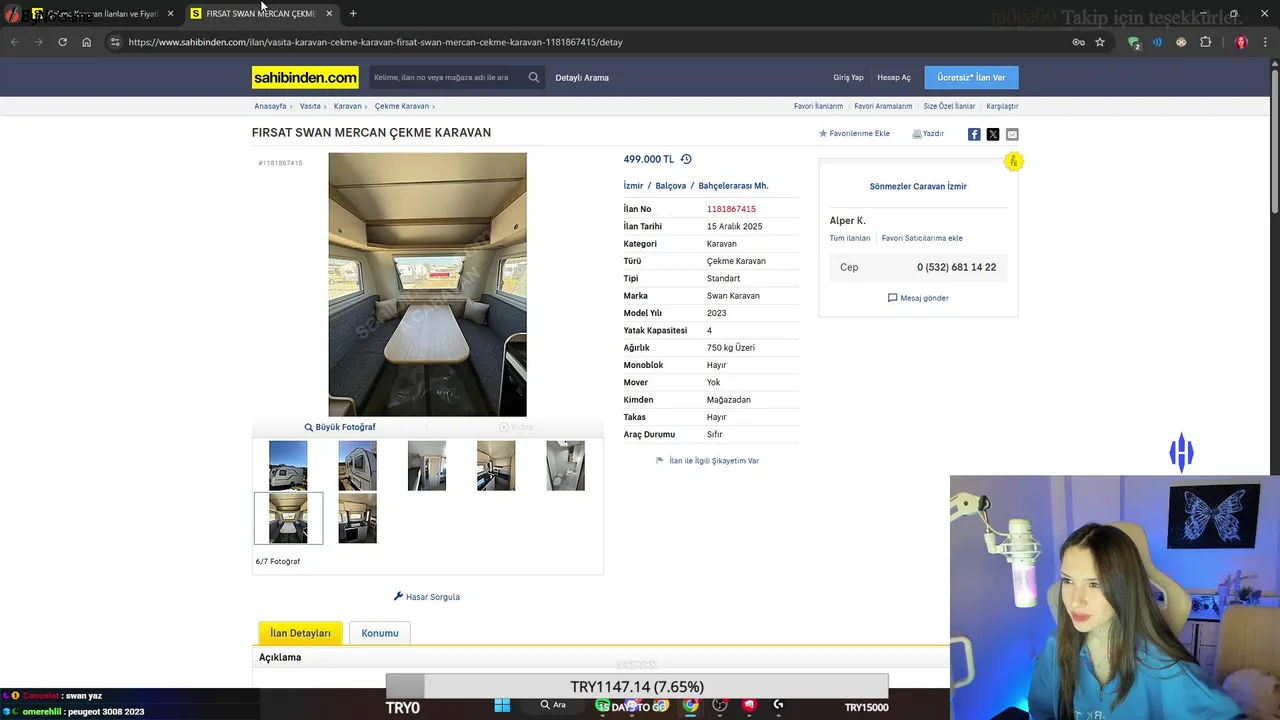This screenshot has width=1280, height=720.
Task: Open the Sönmezler Caravan İzmir store
Action: click(918, 187)
